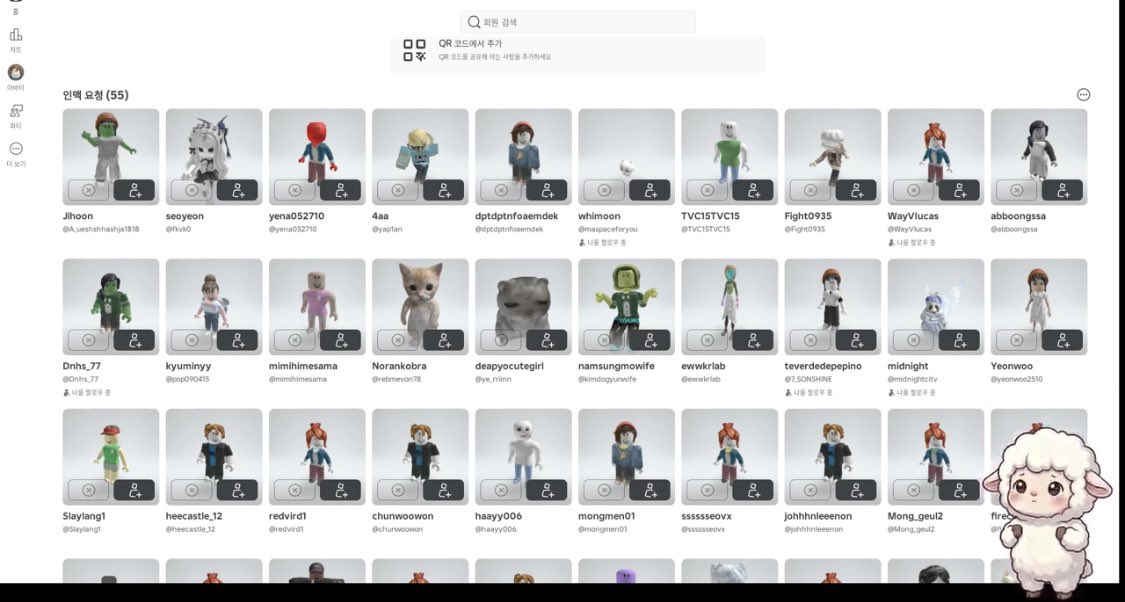Click the QR code icon

point(414,50)
